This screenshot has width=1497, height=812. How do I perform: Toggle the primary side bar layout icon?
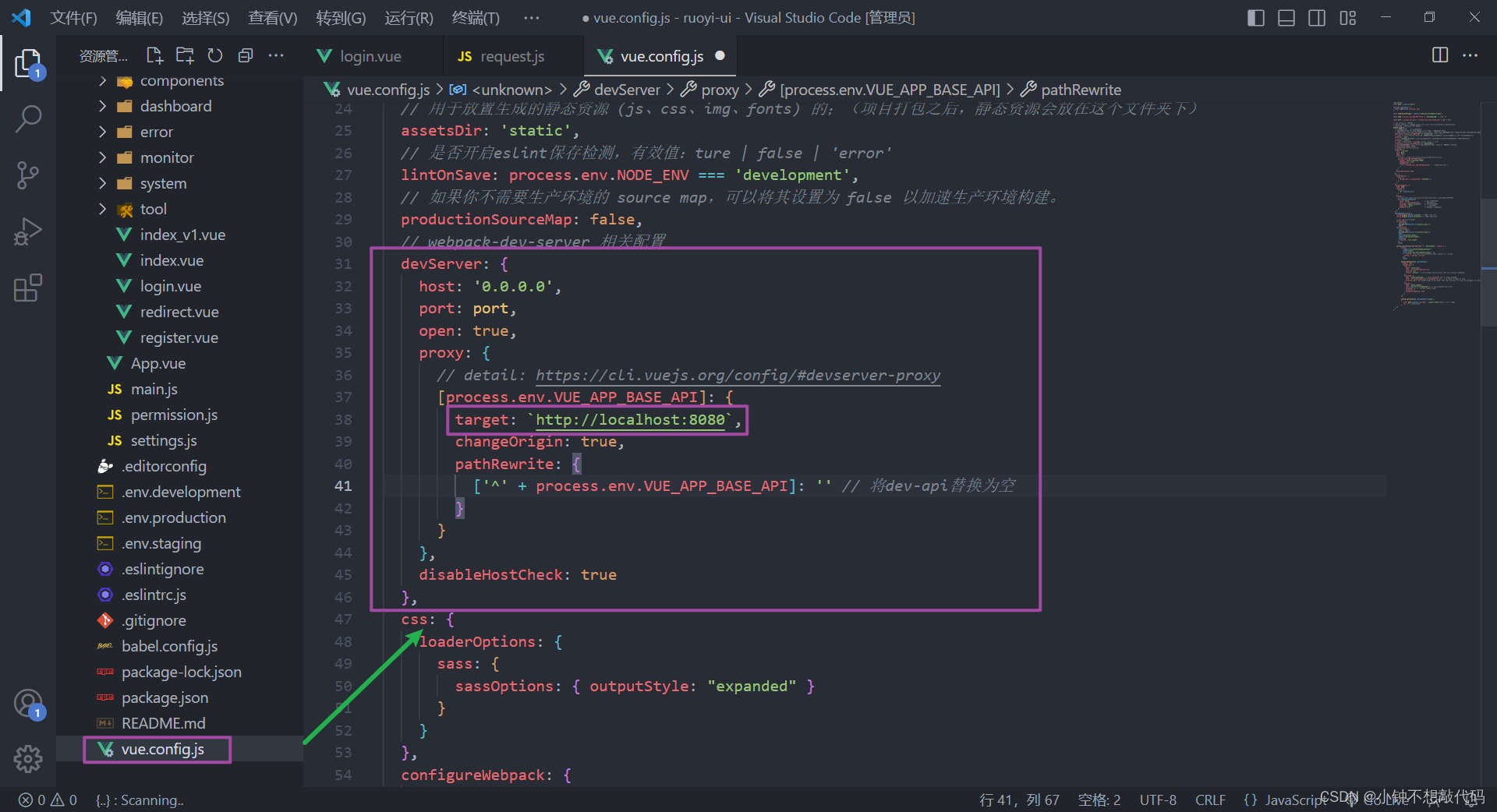coord(1256,17)
